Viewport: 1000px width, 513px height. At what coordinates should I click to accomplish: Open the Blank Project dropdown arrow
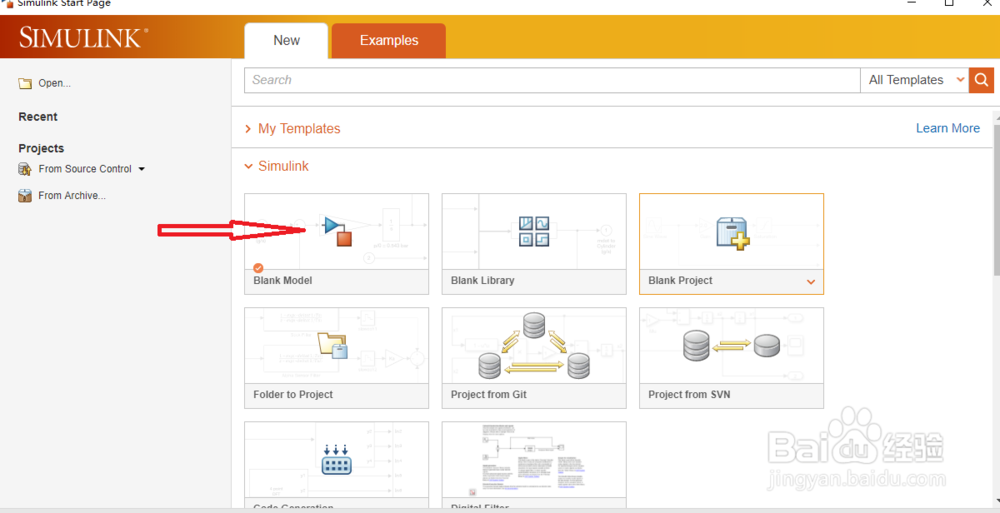coord(811,281)
